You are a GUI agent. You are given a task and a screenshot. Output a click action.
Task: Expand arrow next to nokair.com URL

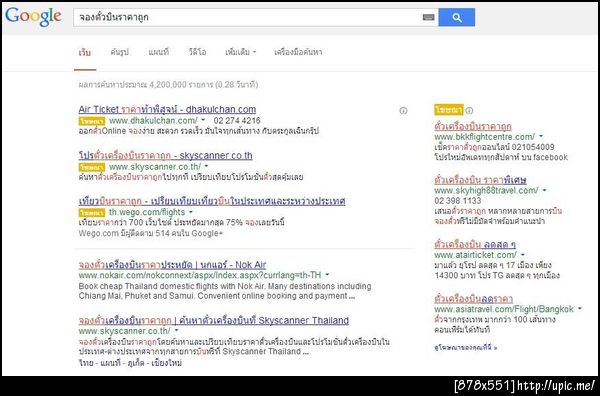(x=327, y=275)
